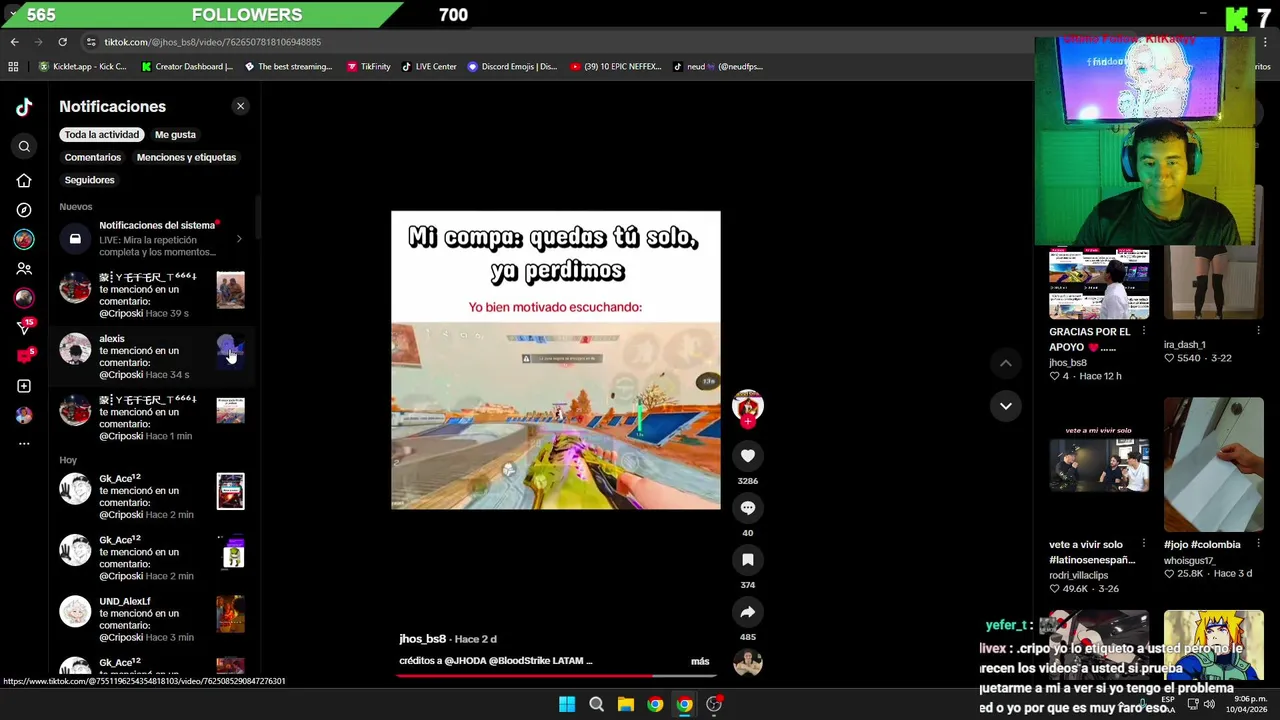Open the 10 EPIC NEFFEX YouTube bookmark
This screenshot has height=720, width=1280.
[x=615, y=67]
